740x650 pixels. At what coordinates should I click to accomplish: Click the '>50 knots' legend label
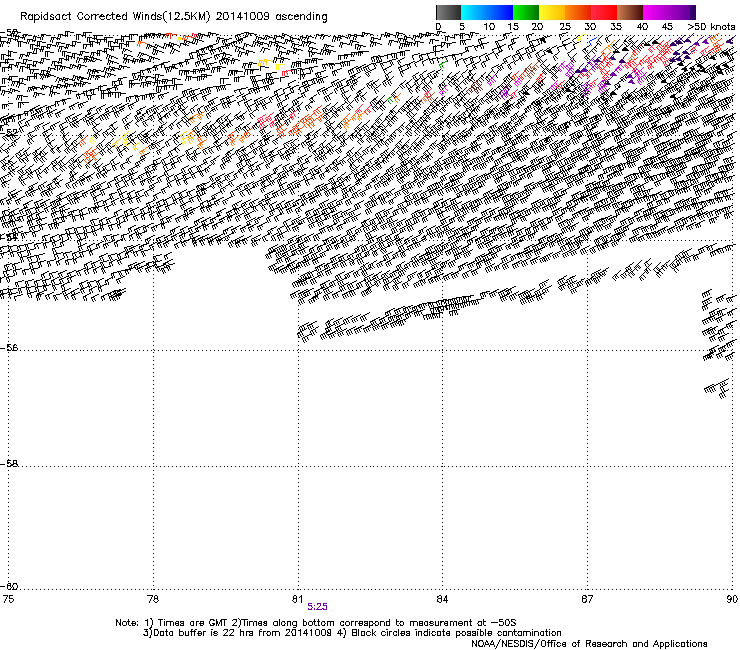coord(711,27)
